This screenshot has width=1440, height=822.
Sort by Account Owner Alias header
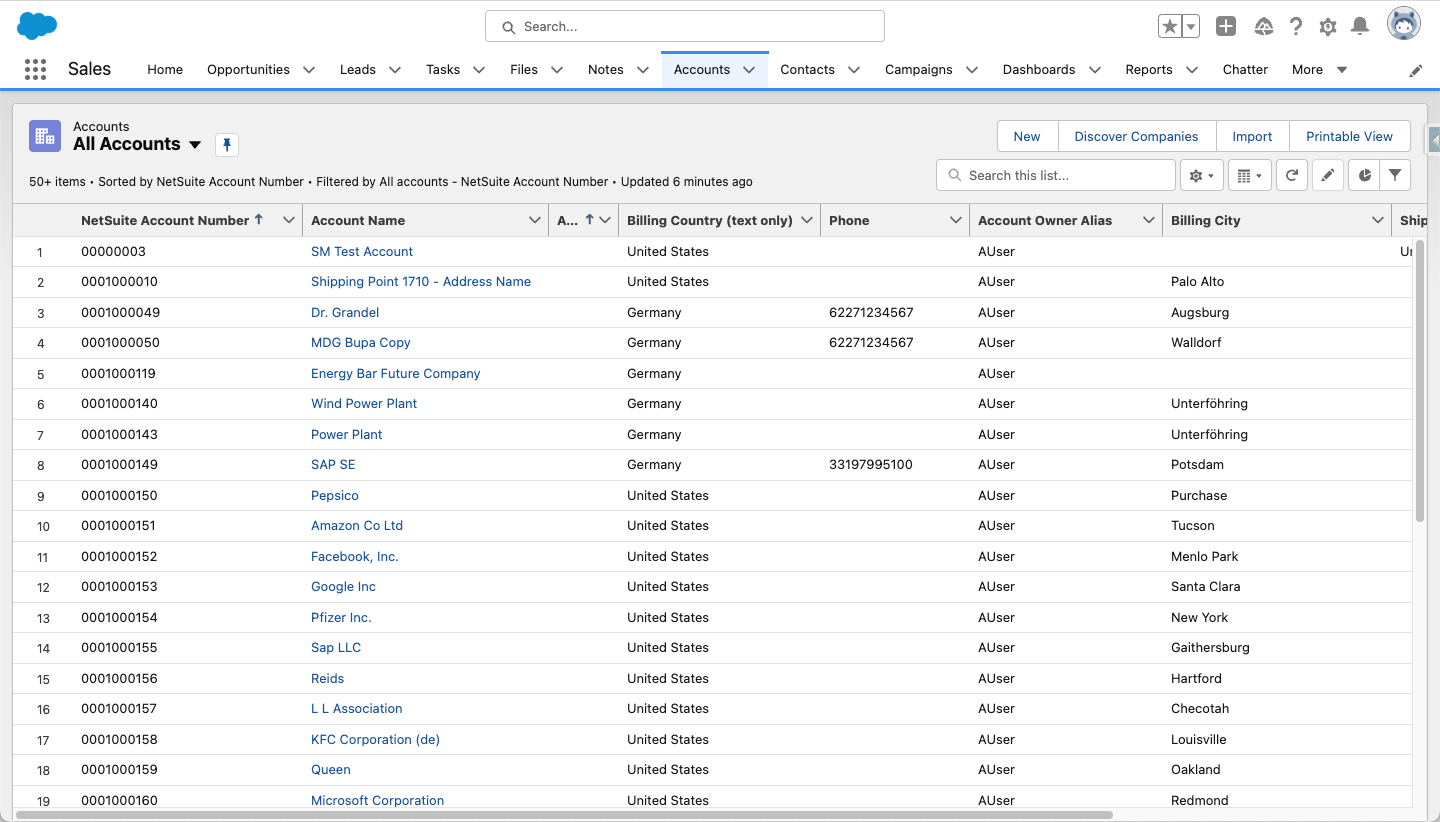click(1045, 220)
